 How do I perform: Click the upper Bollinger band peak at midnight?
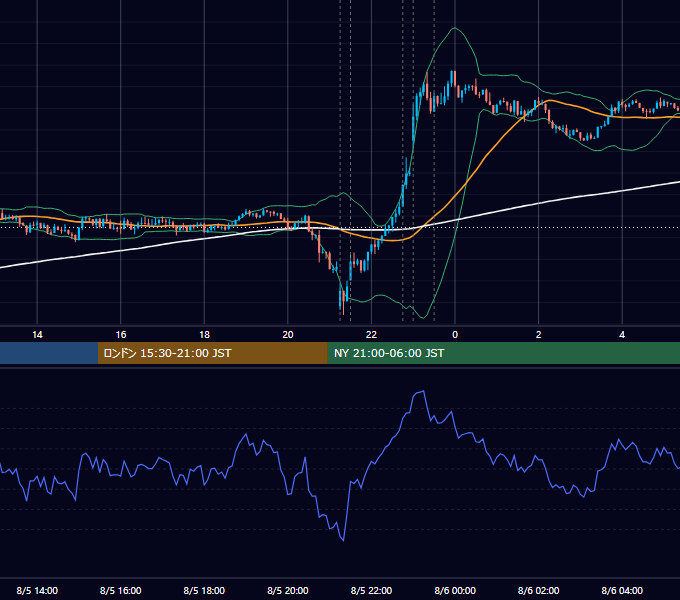pyautogui.click(x=454, y=28)
